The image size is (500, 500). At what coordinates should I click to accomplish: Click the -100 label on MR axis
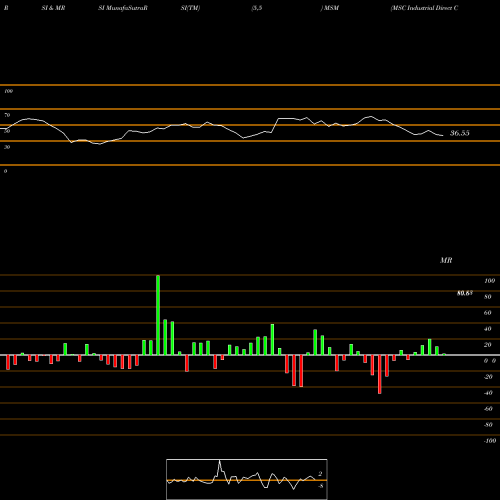(490, 441)
